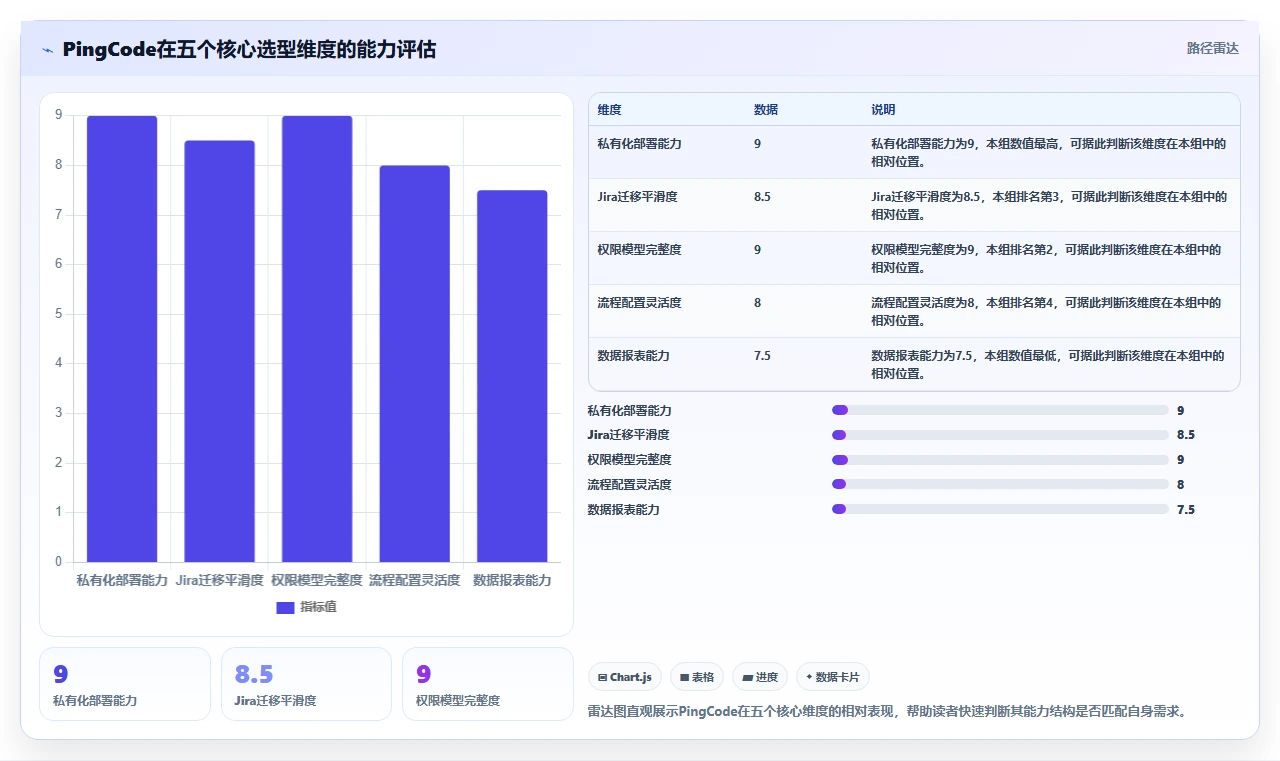Click the Chart.js tag chip
Screen dimensions: 1280x761
(x=624, y=677)
